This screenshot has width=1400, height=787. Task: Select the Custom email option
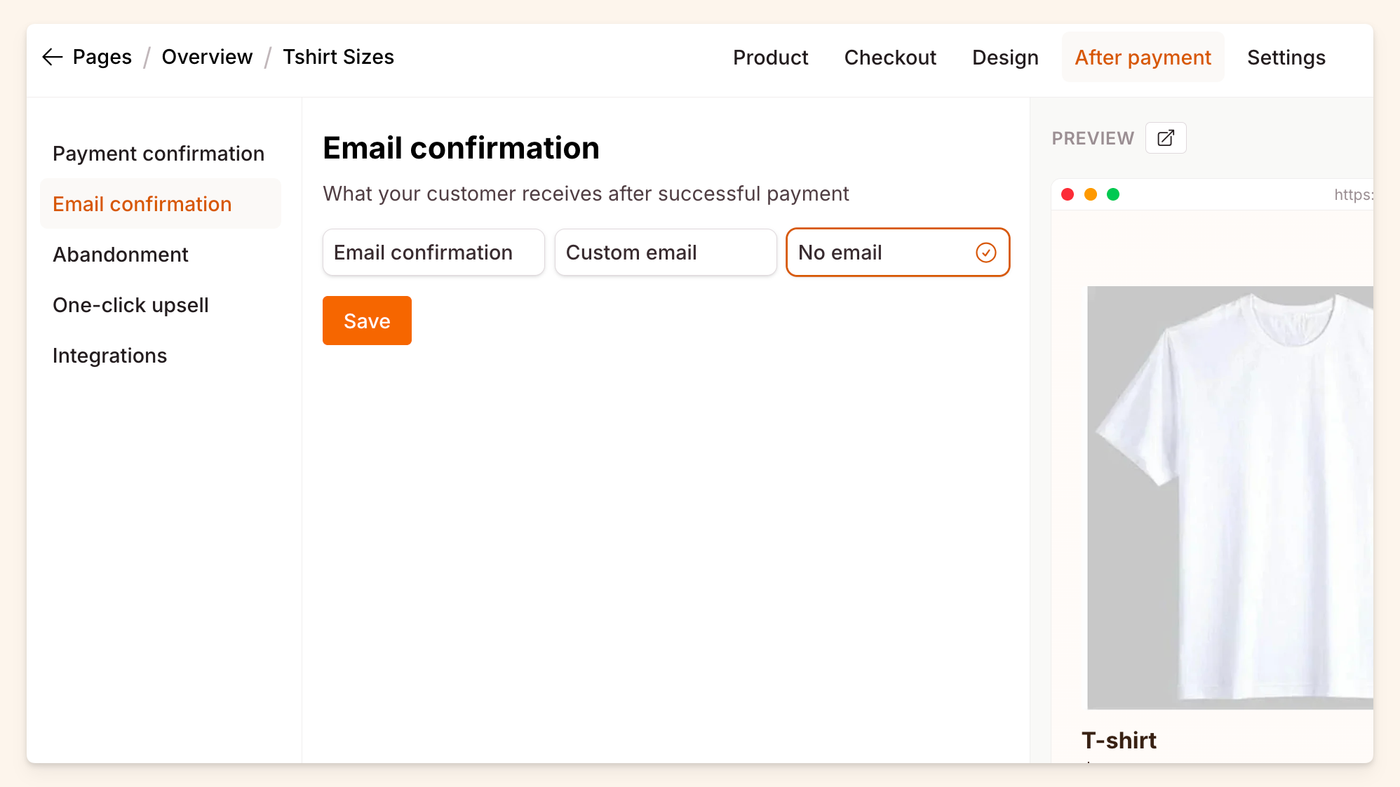[665, 252]
